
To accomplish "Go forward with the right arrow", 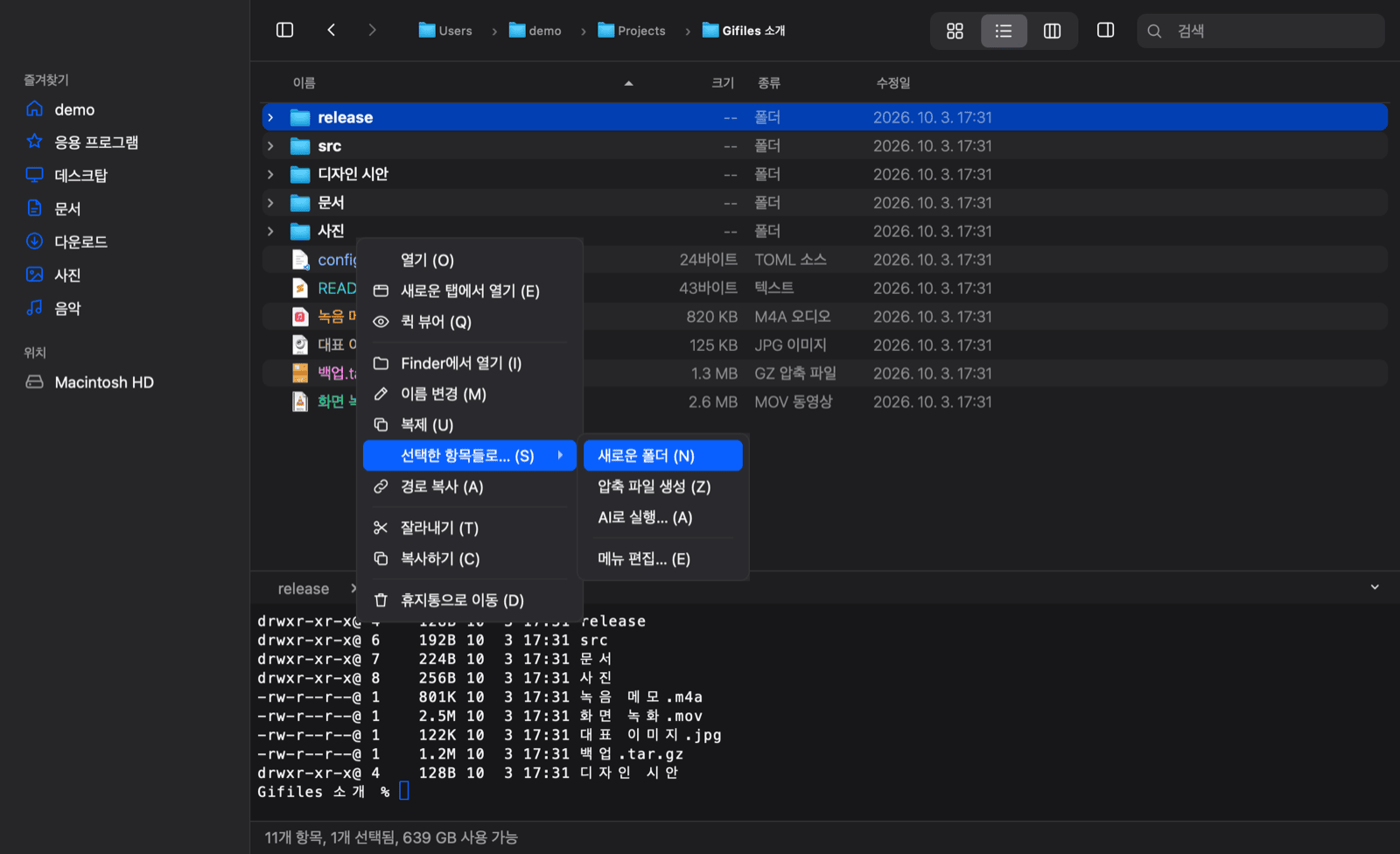I will coord(372,30).
